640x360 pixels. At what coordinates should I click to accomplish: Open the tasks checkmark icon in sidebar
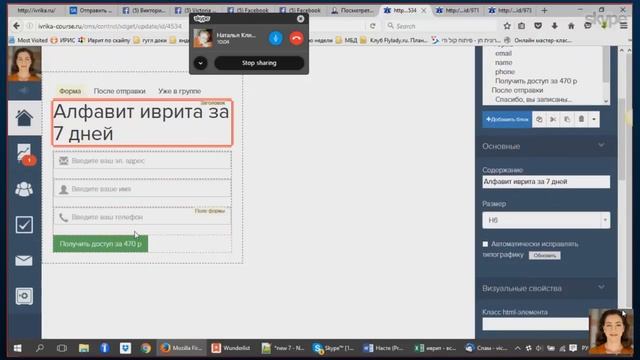tap(24, 225)
